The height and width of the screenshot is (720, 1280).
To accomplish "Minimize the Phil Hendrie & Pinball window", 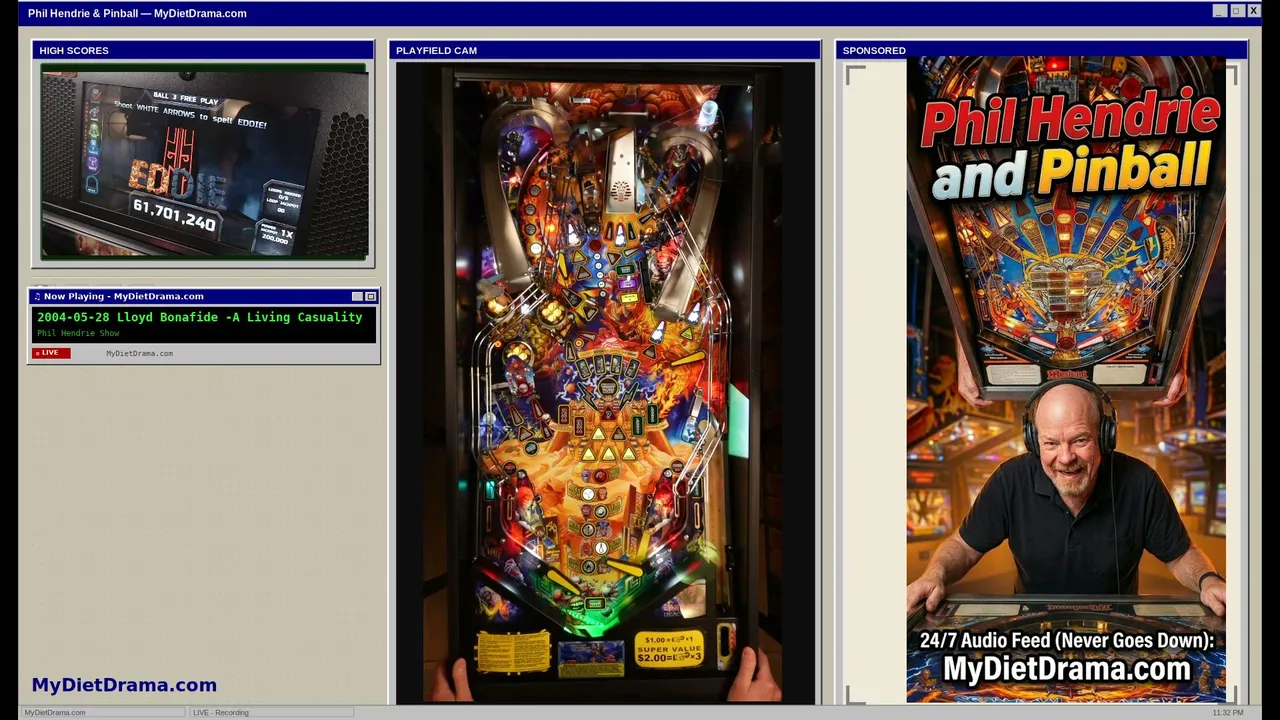I will [1219, 11].
